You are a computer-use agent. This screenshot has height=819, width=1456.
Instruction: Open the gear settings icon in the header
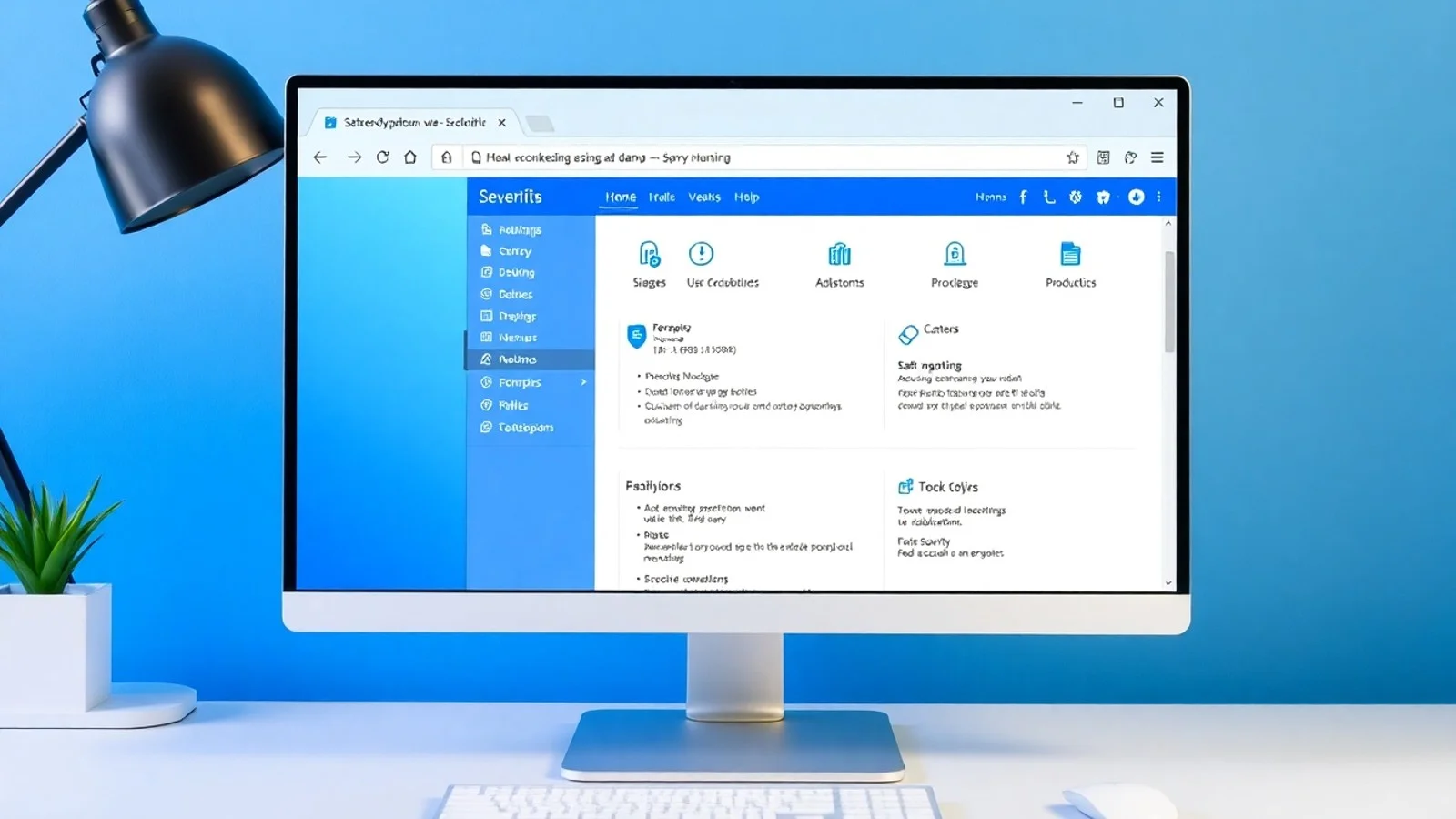tap(1076, 197)
